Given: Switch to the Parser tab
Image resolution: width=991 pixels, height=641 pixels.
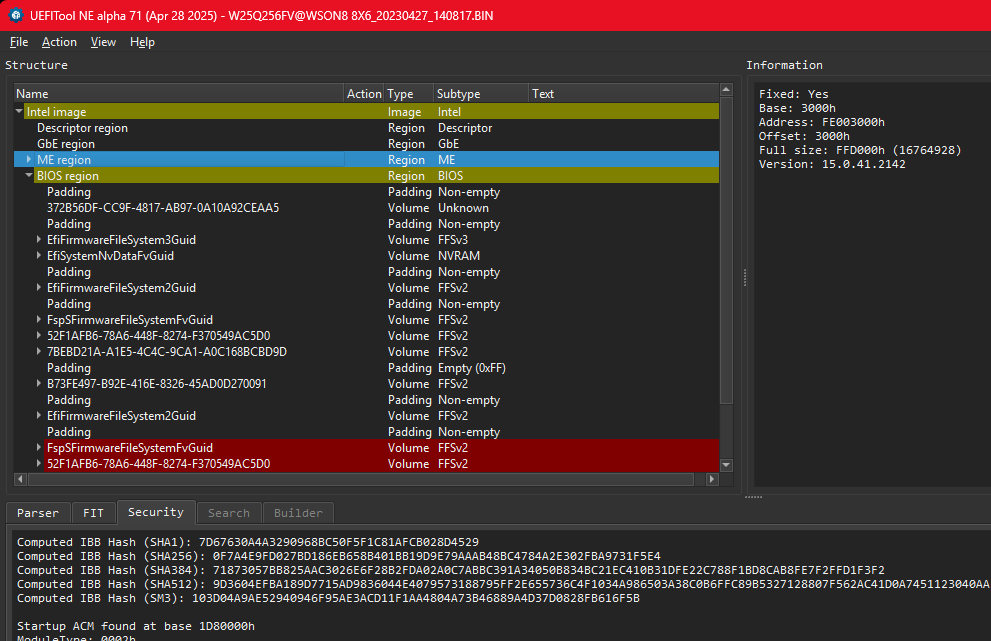Looking at the screenshot, I should (38, 513).
